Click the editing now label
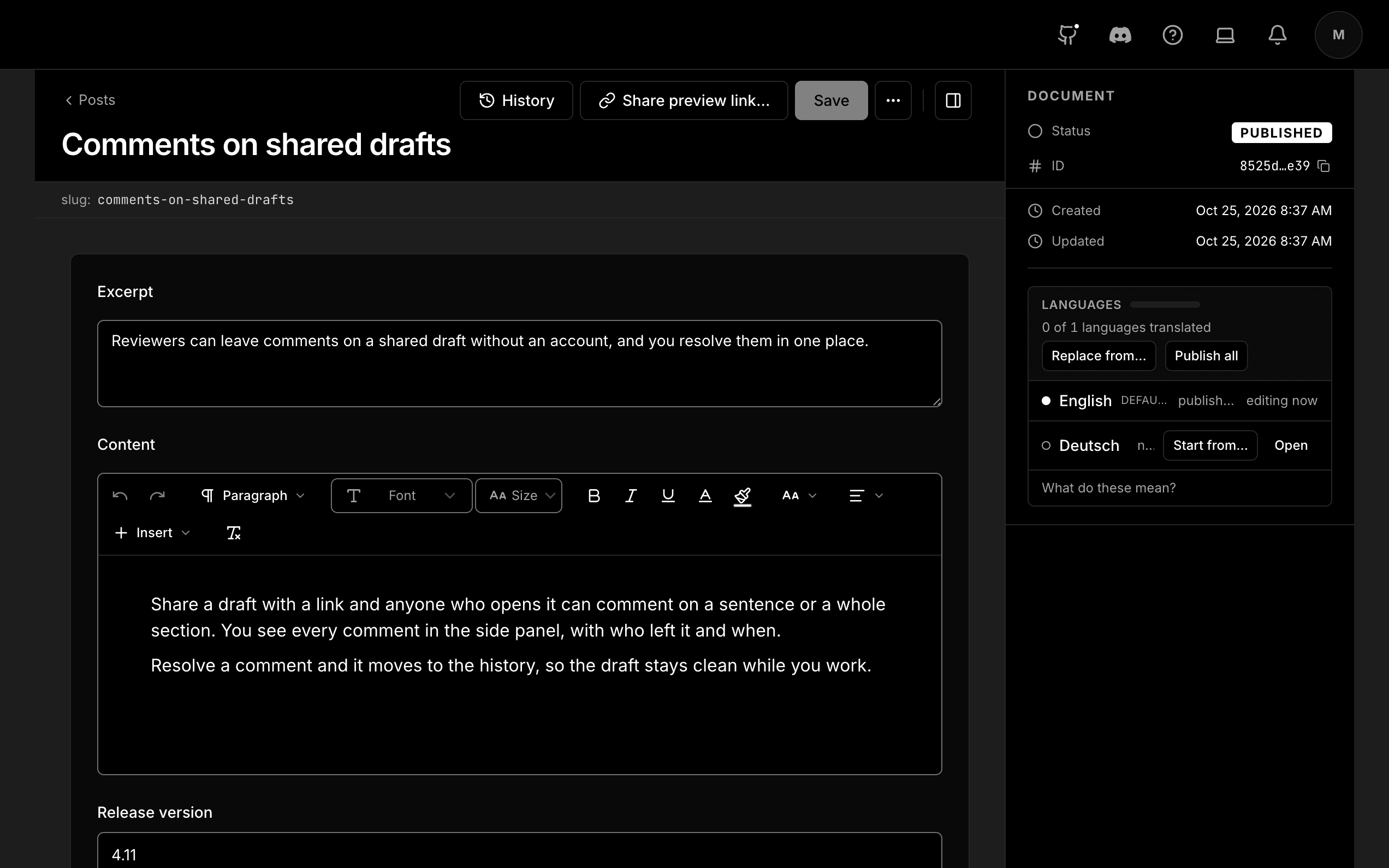Screen dimensions: 1389x868 (1281, 401)
